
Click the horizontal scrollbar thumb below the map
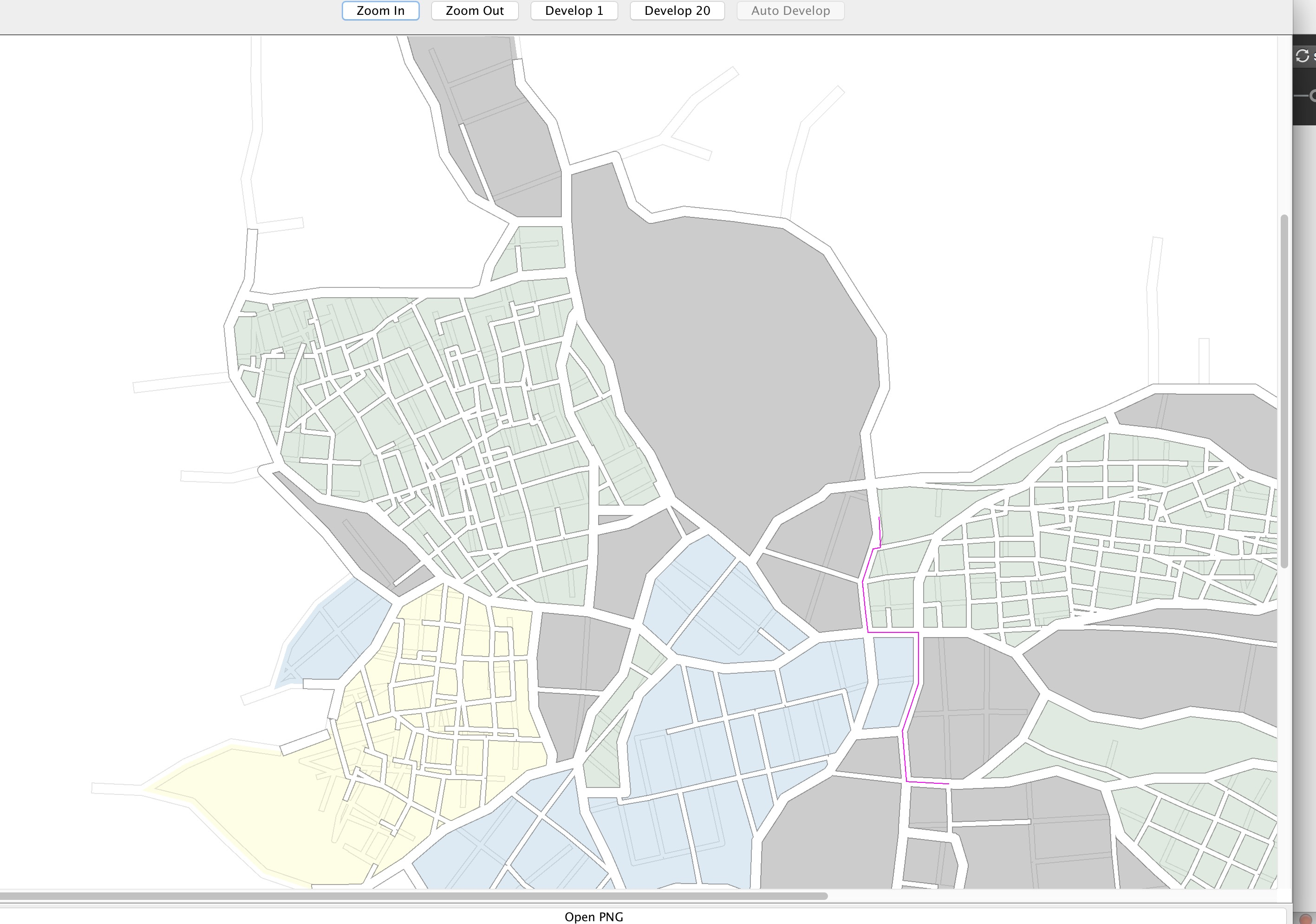click(413, 896)
